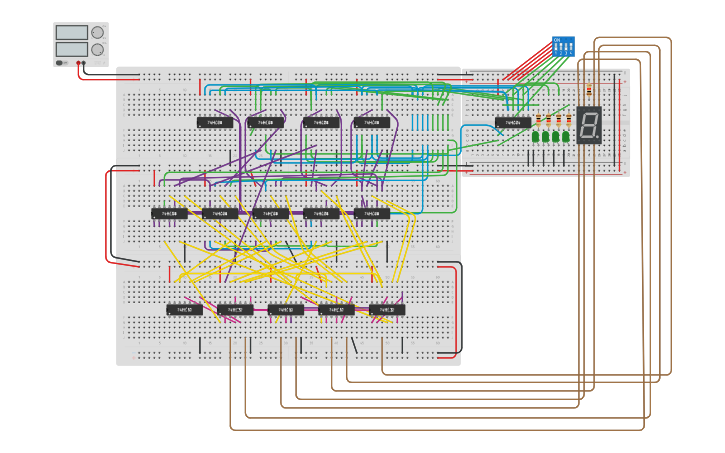Click the power supply's lower adjustment knob

[97, 49]
